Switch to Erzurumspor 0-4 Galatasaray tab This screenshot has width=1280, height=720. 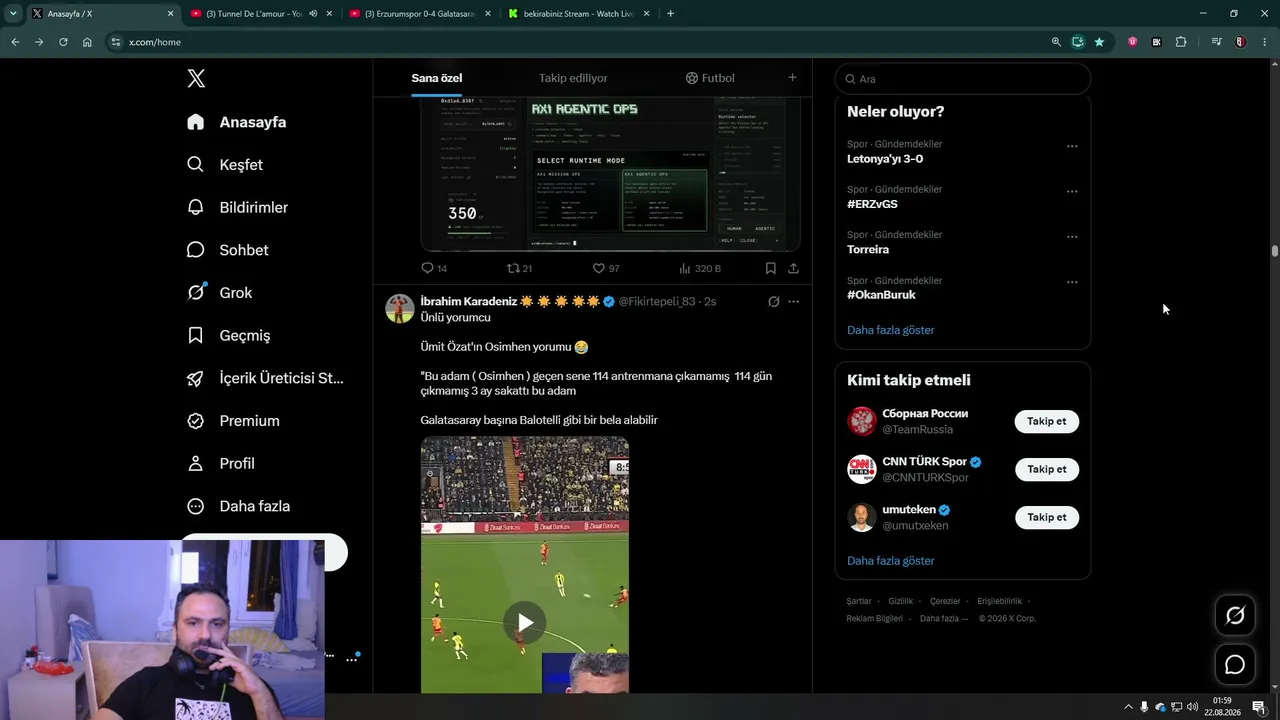coord(420,14)
